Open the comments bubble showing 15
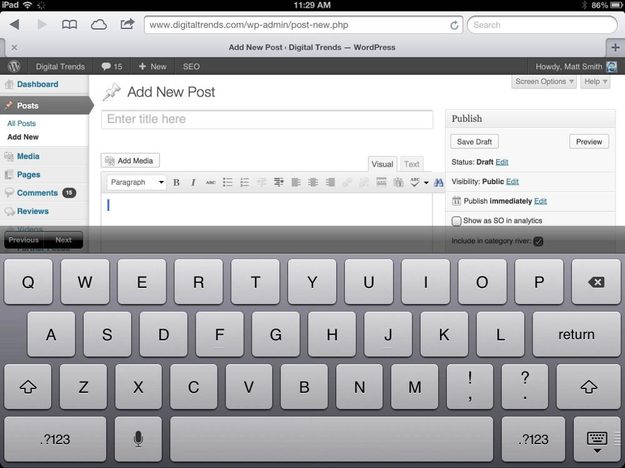The width and height of the screenshot is (625, 468). (112, 67)
